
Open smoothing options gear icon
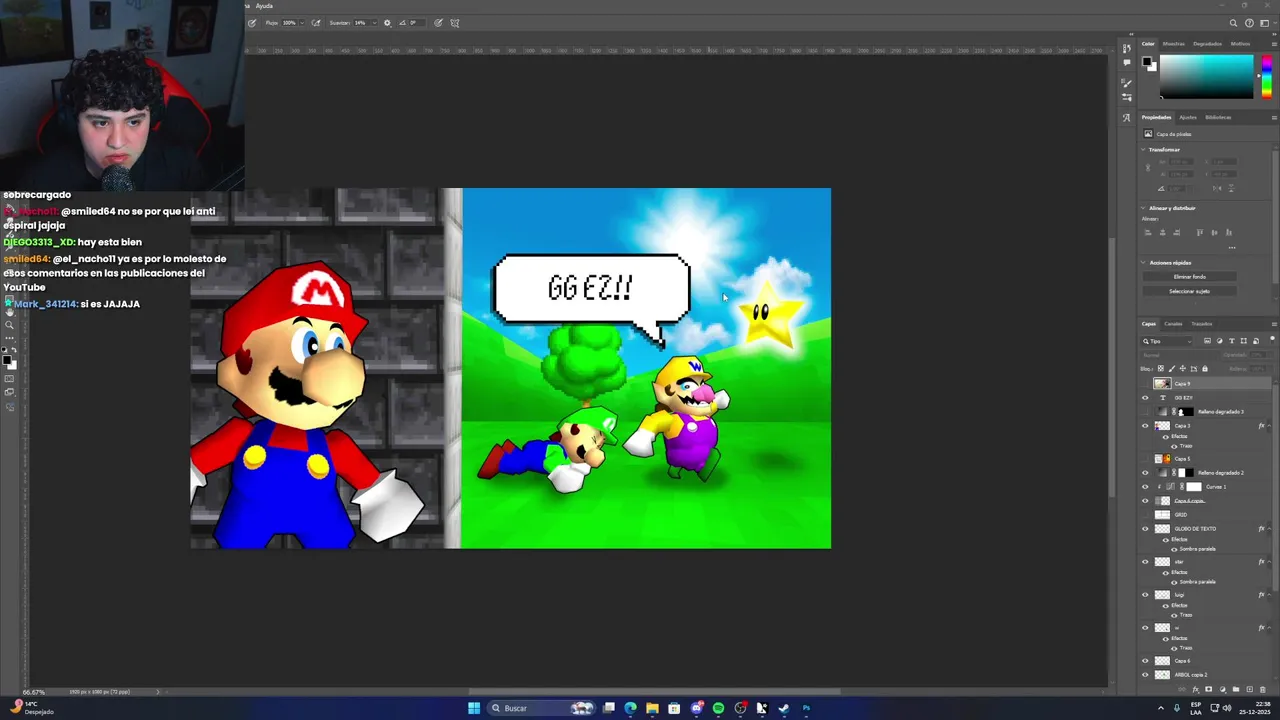point(387,23)
